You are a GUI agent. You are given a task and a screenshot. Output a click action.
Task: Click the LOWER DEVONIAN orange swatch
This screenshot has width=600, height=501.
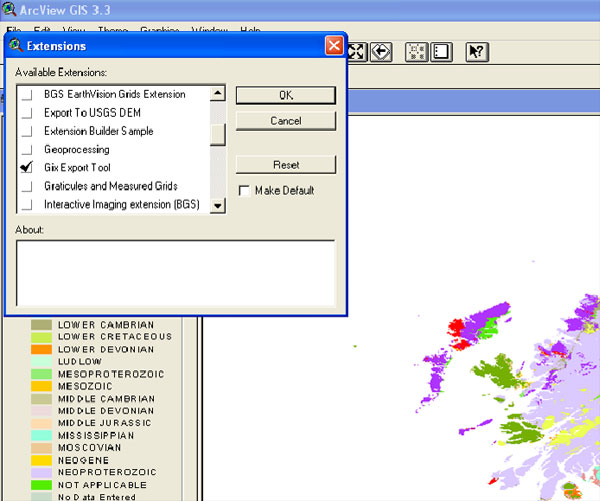pyautogui.click(x=41, y=349)
